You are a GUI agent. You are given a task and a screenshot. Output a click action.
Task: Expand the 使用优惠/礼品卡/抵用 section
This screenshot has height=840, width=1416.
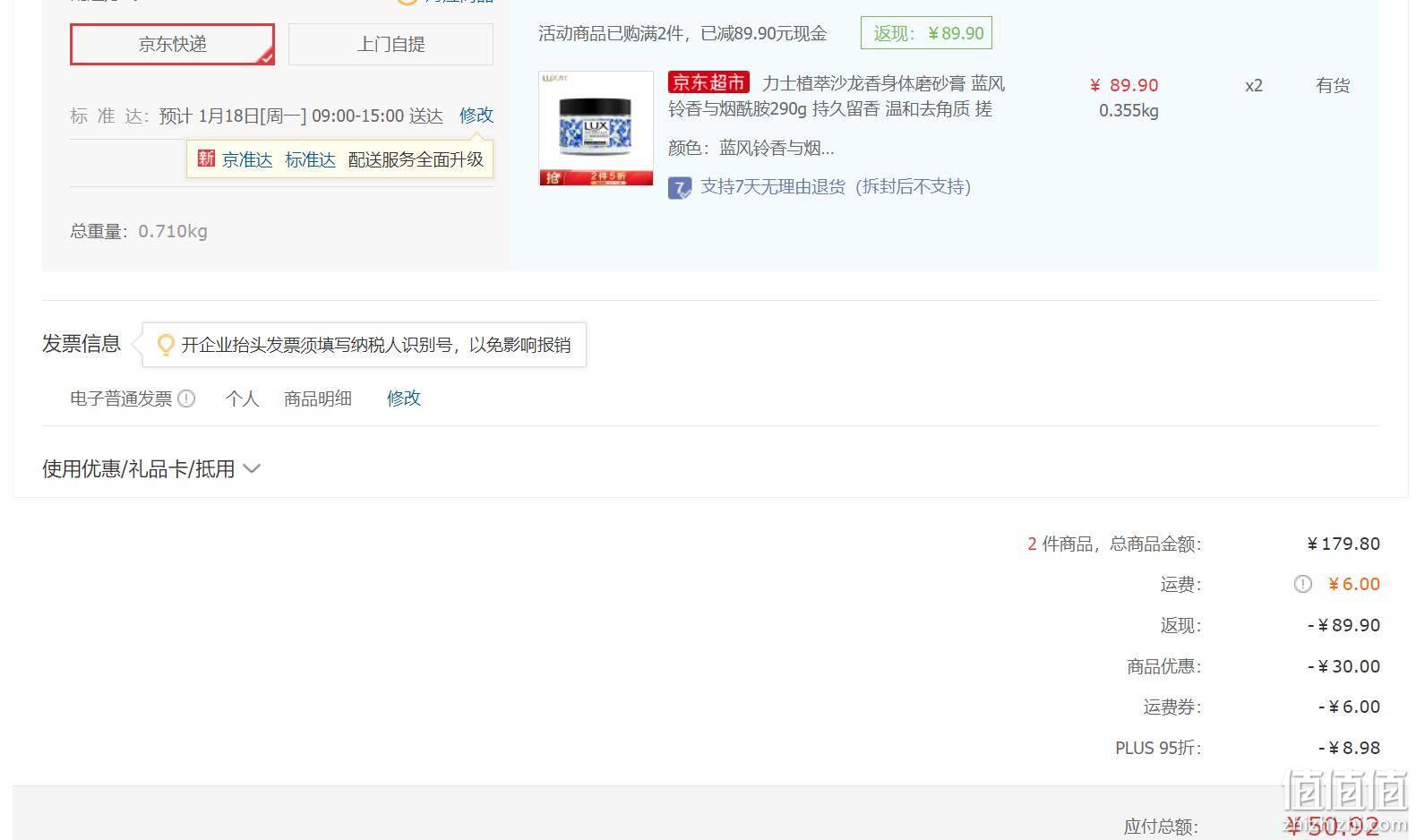(x=150, y=469)
